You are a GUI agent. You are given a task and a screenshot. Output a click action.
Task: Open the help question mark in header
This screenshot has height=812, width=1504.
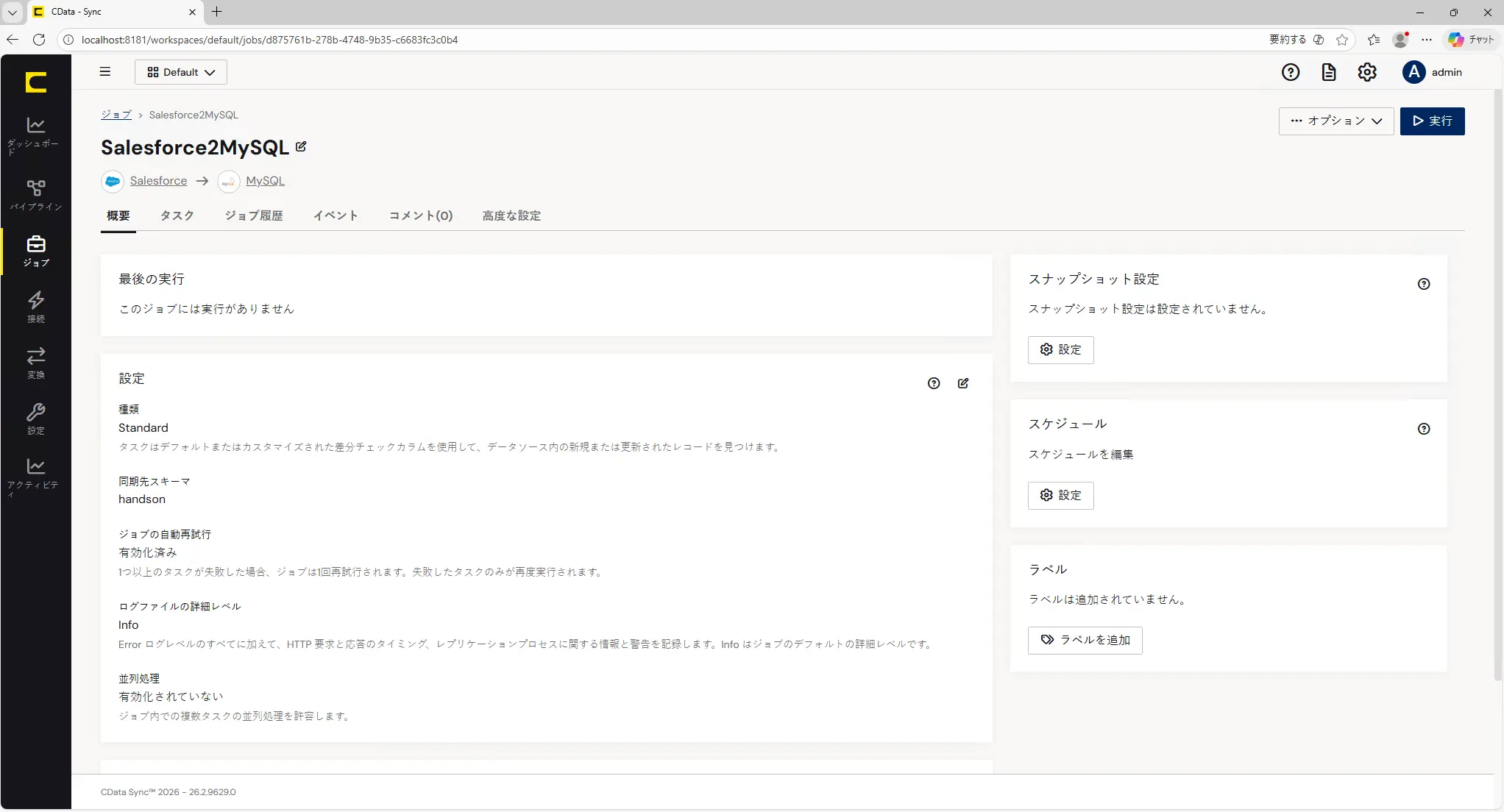(1291, 72)
